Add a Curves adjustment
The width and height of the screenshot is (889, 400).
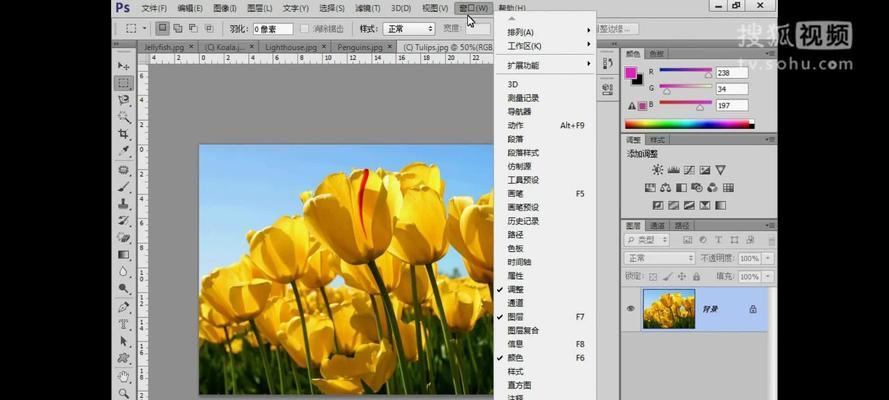coord(689,170)
